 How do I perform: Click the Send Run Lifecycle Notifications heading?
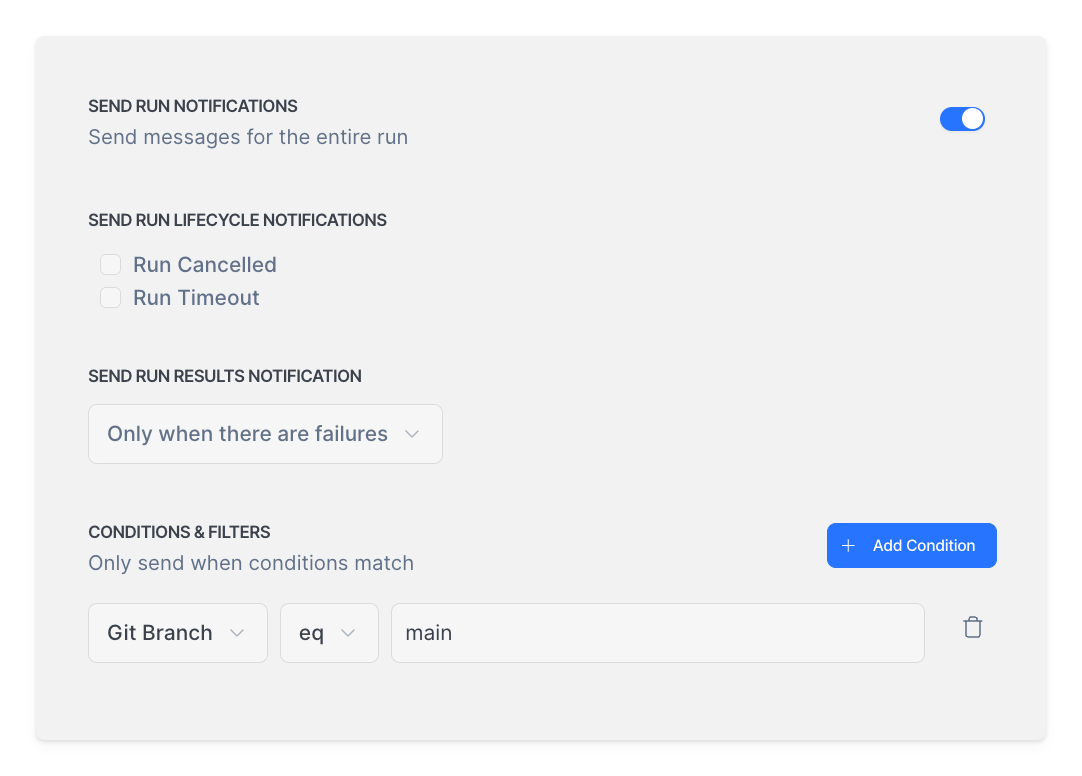(237, 220)
